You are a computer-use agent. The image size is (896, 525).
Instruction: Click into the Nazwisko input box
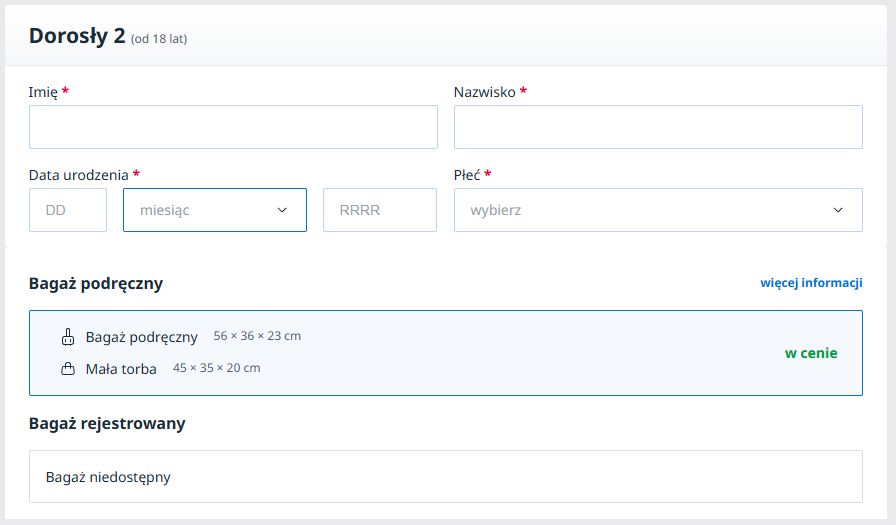tap(657, 127)
